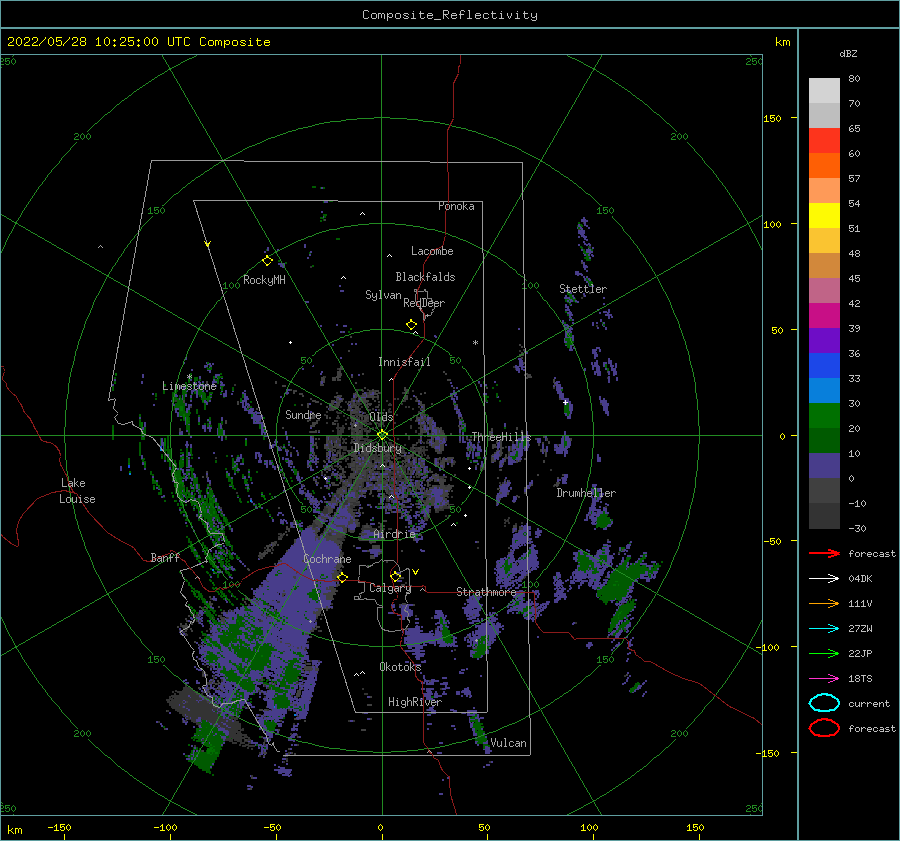This screenshot has height=841, width=900.
Task: Click the Sundre city label
Action: click(x=303, y=414)
